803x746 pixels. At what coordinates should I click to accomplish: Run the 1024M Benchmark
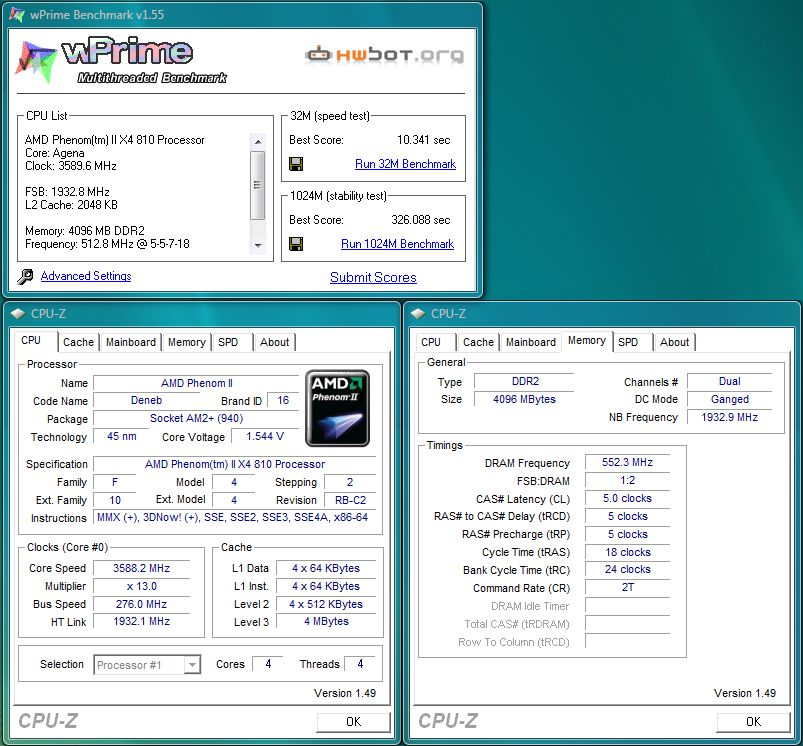tap(397, 244)
